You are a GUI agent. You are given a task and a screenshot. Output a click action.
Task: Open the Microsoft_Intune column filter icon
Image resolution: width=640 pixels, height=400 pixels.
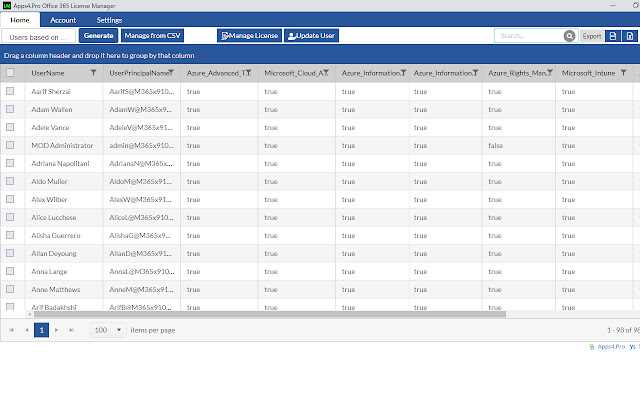pos(624,73)
